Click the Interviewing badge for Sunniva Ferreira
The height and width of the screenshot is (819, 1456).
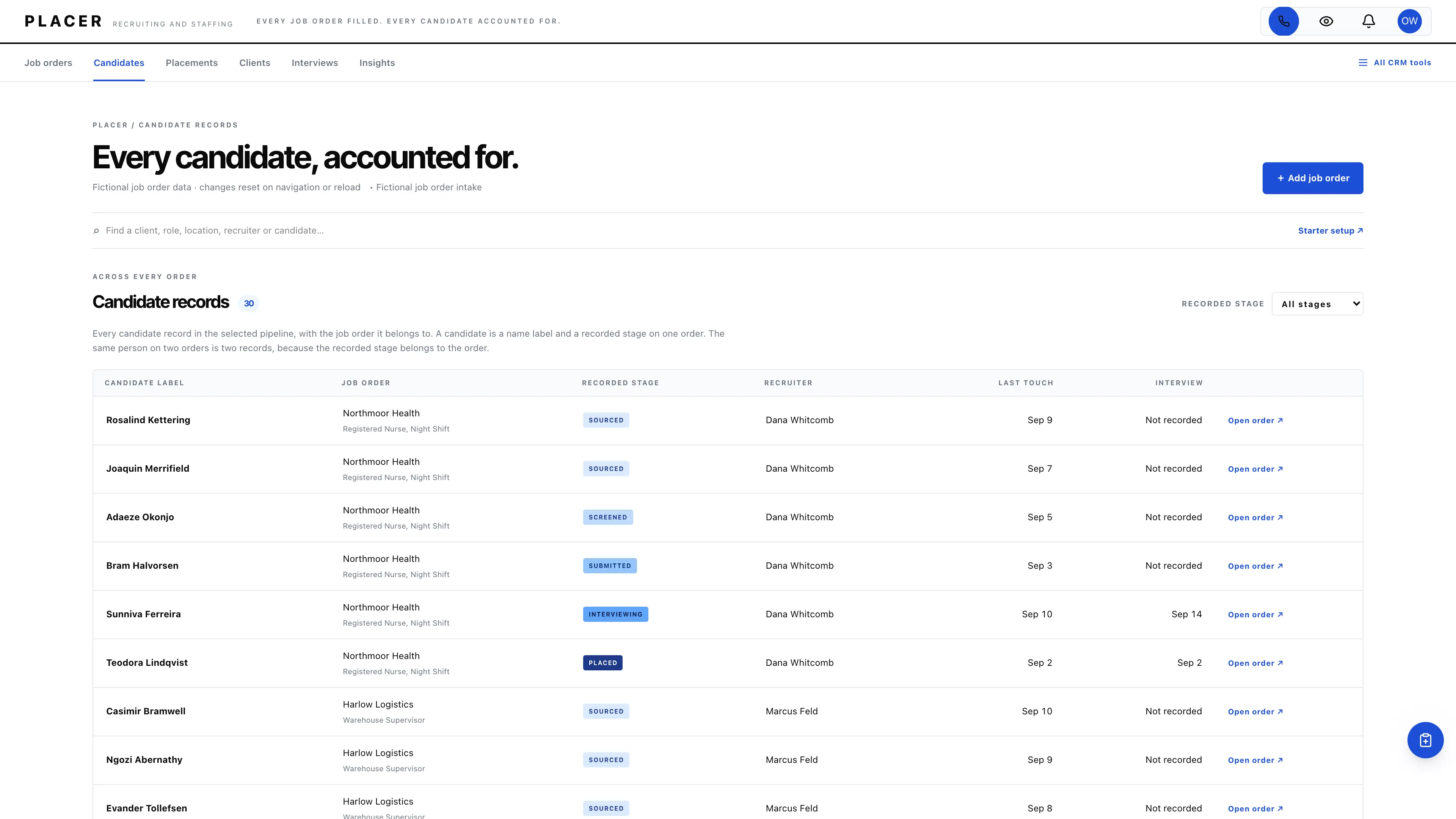click(615, 614)
